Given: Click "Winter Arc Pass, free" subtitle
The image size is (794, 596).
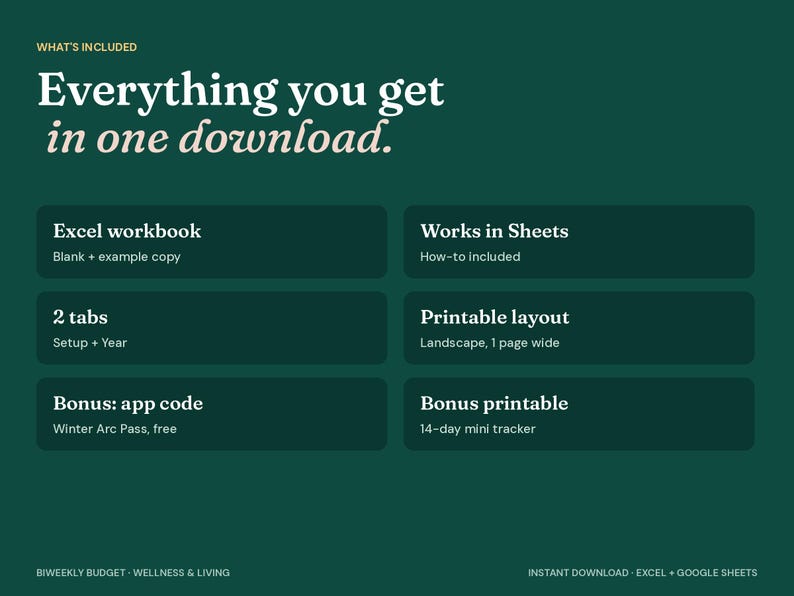Looking at the screenshot, I should (115, 429).
